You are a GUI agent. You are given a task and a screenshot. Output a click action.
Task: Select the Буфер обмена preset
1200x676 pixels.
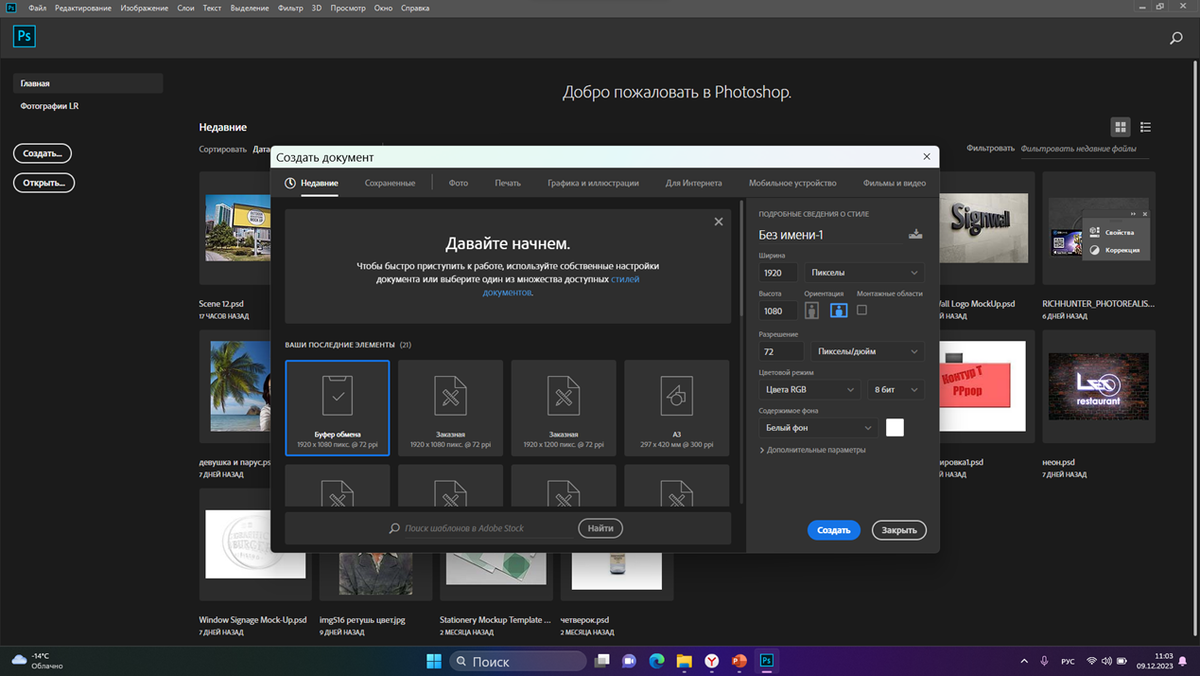click(337, 408)
